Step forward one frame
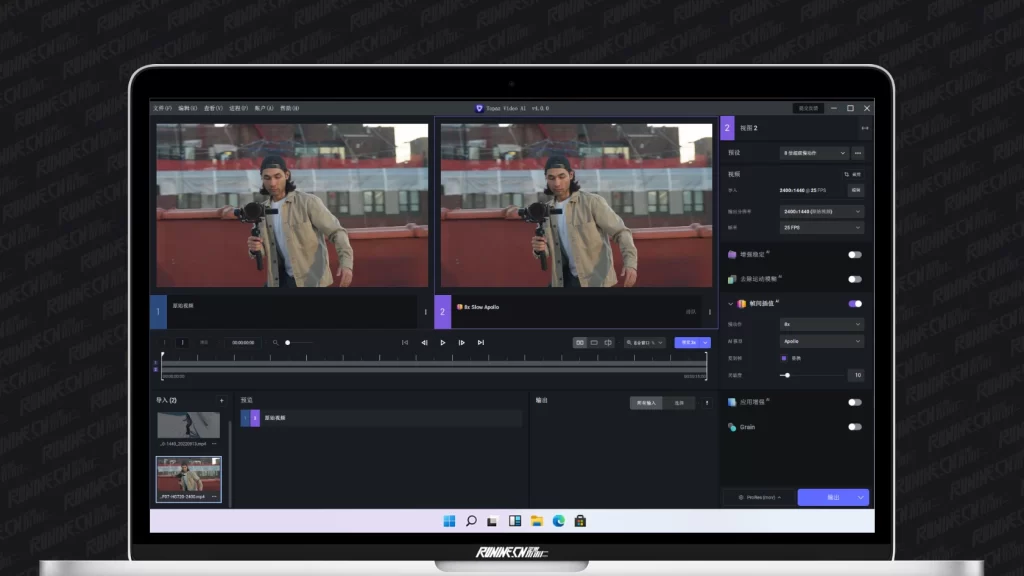This screenshot has width=1024, height=576. tap(461, 342)
